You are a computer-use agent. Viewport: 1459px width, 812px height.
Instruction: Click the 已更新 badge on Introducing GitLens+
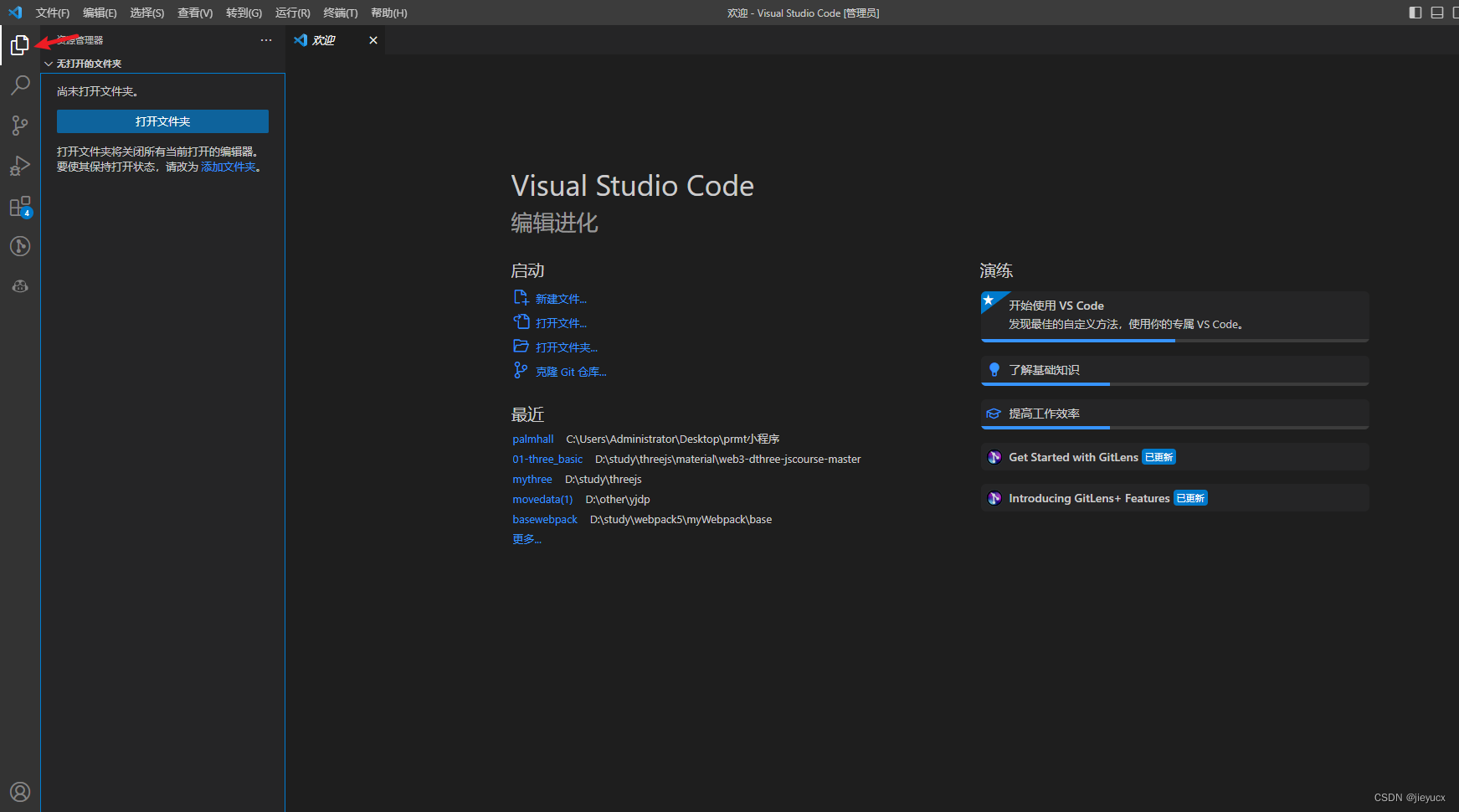tap(1190, 498)
